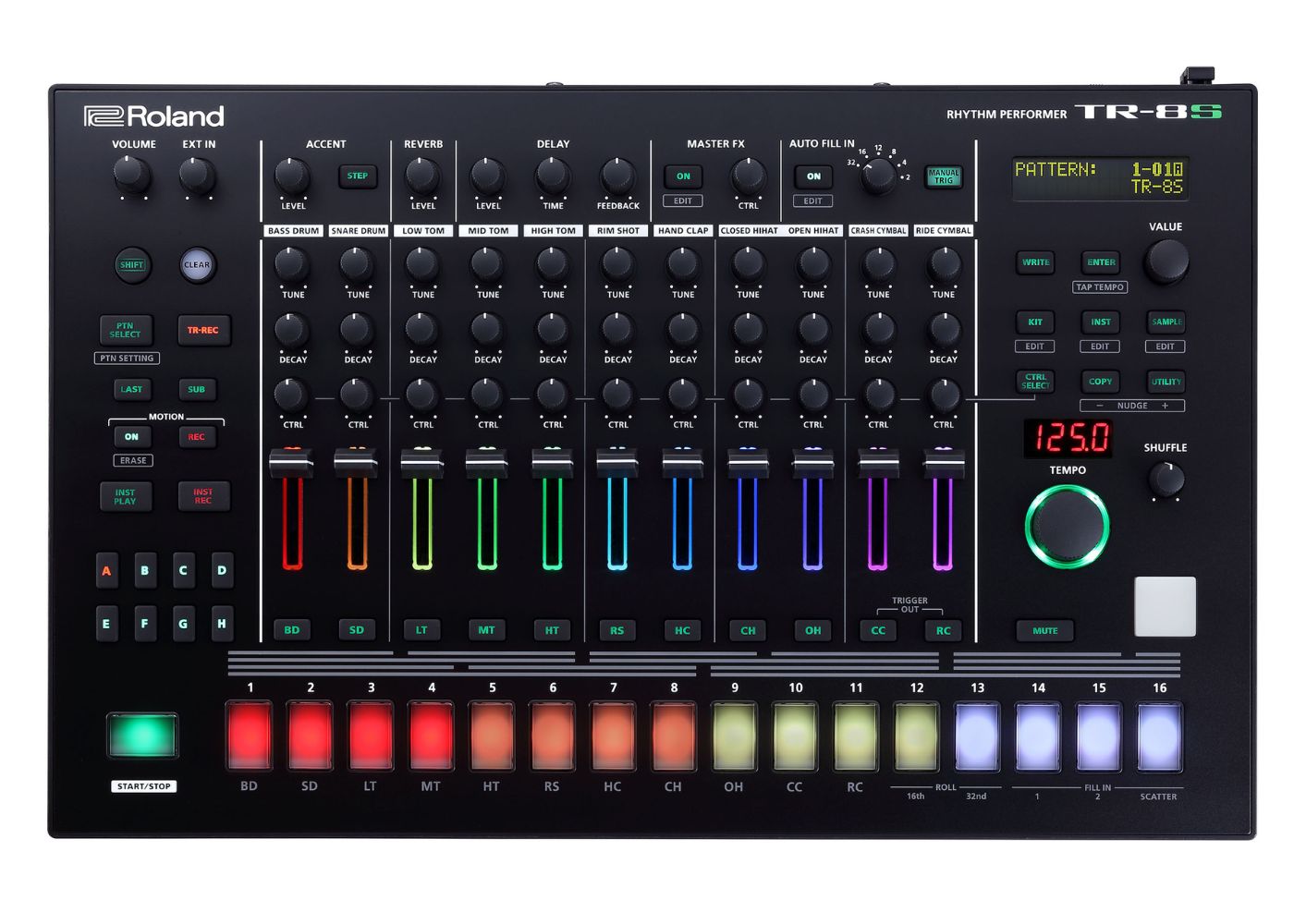Tap step pad 16 labeled SCATTER
The image size is (1294, 924).
[x=1159, y=736]
